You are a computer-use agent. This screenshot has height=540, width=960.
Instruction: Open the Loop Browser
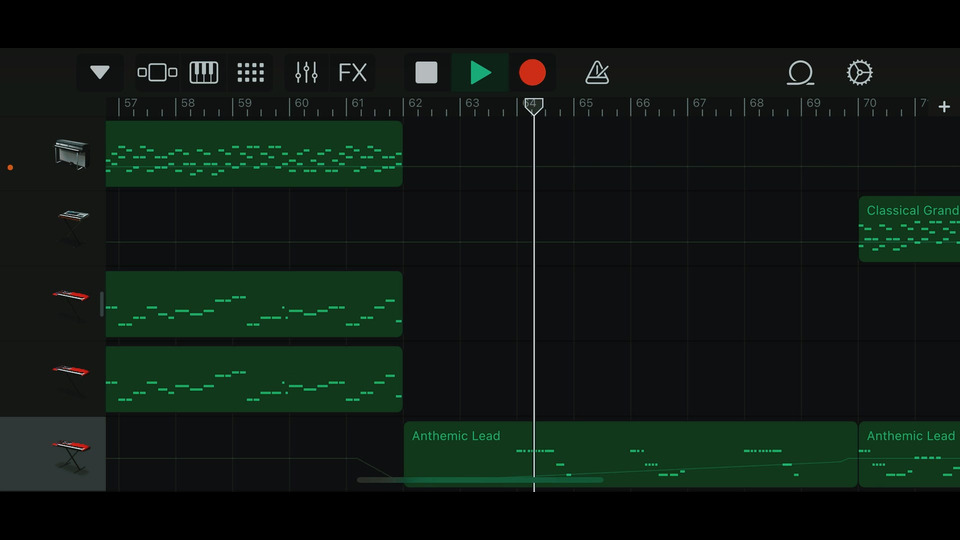pos(800,72)
